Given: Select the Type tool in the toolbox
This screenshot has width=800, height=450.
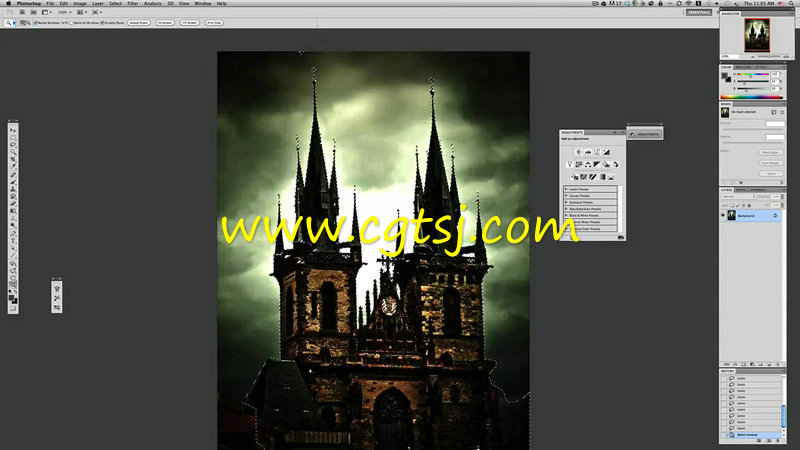Looking at the screenshot, I should pos(13,240).
